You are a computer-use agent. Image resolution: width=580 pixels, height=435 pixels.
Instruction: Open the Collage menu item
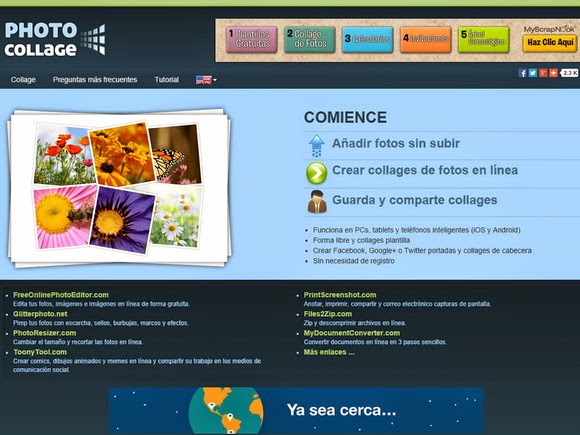pyautogui.click(x=23, y=80)
